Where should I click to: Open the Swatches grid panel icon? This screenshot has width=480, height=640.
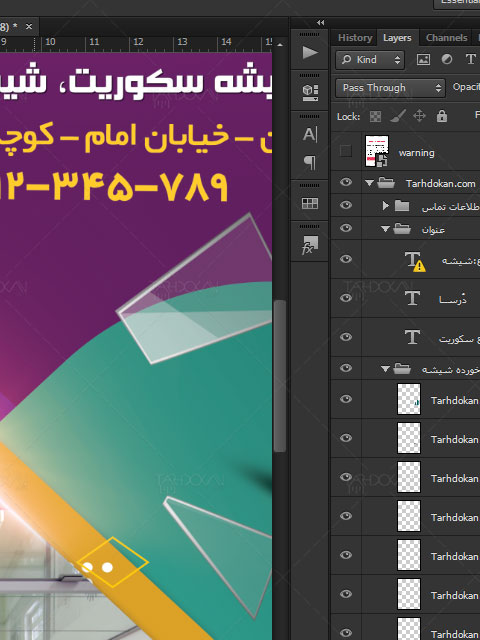(310, 203)
